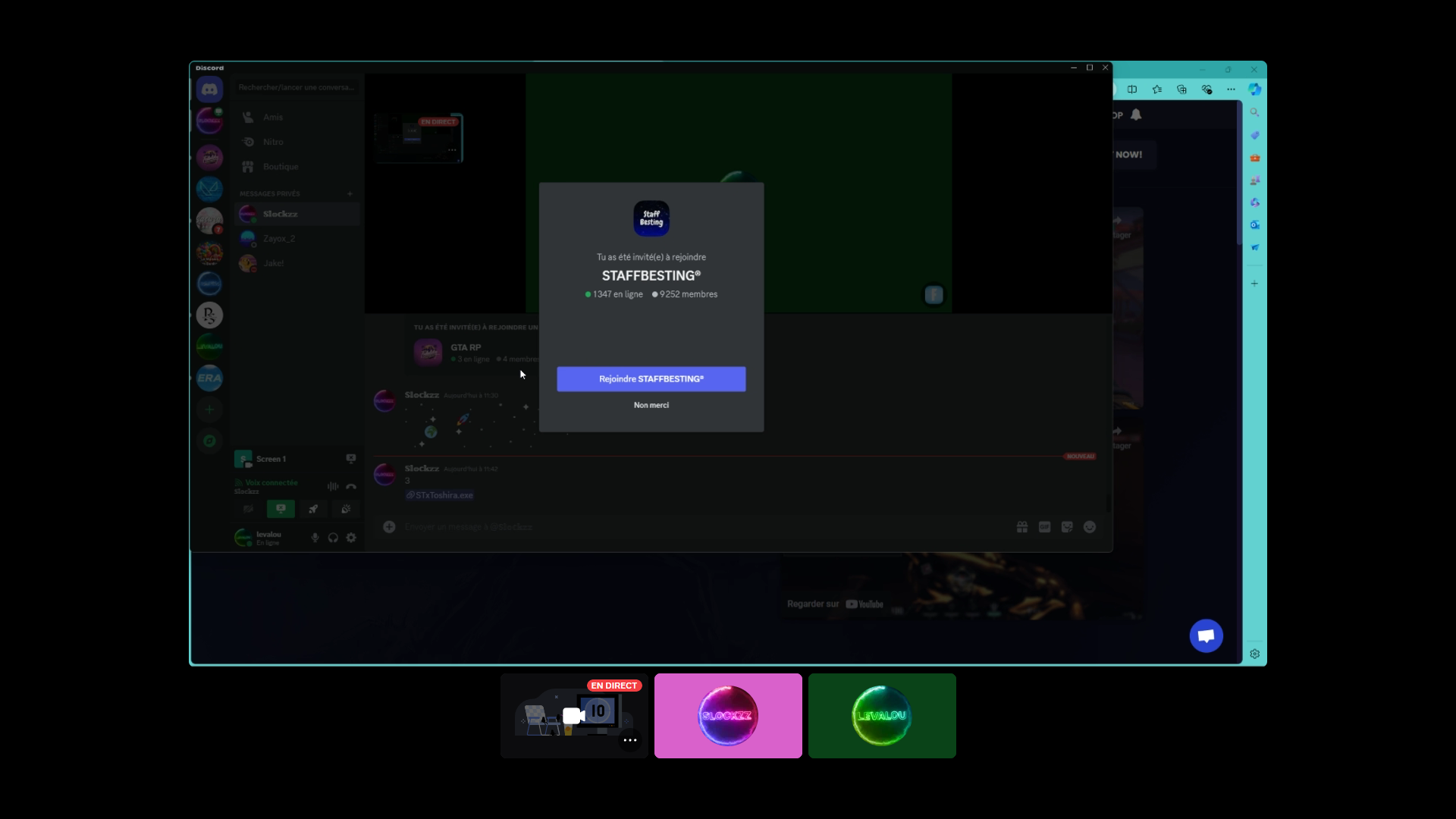Image resolution: width=1456 pixels, height=819 pixels.
Task: Open the STxToshira.exe attachment link
Action: click(x=440, y=495)
